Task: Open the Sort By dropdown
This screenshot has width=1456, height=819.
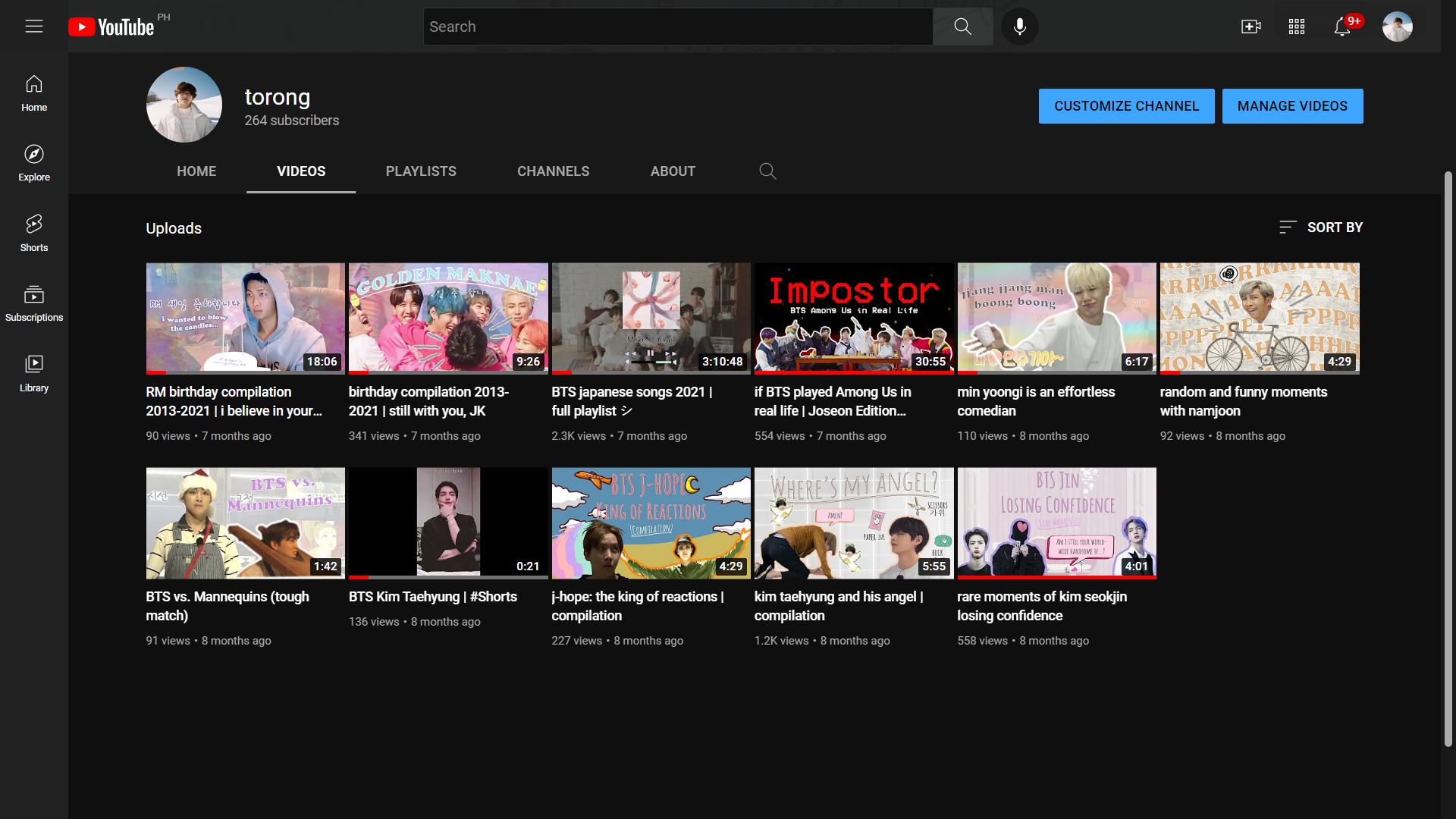Action: [1321, 227]
